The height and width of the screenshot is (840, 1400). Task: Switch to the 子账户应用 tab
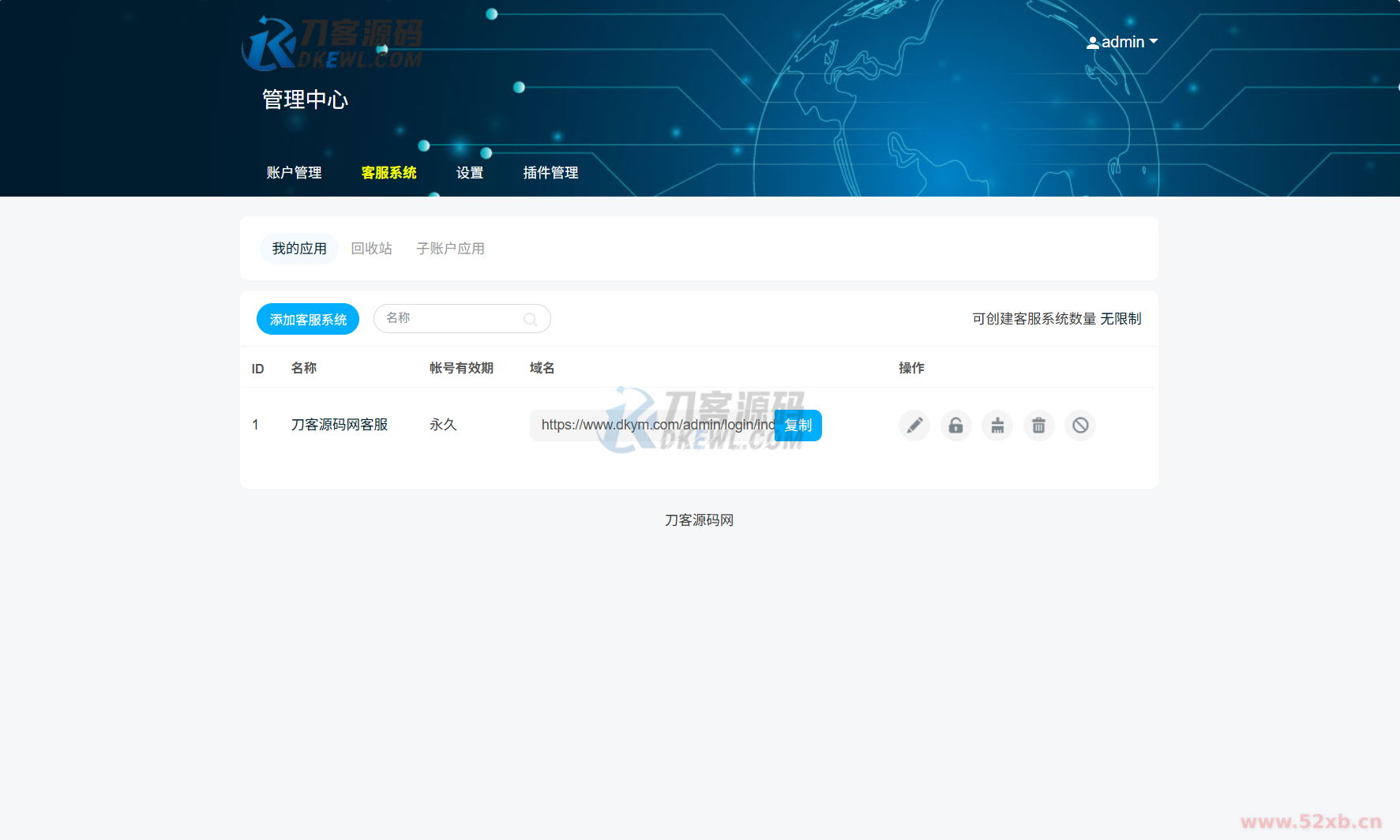pyautogui.click(x=450, y=249)
